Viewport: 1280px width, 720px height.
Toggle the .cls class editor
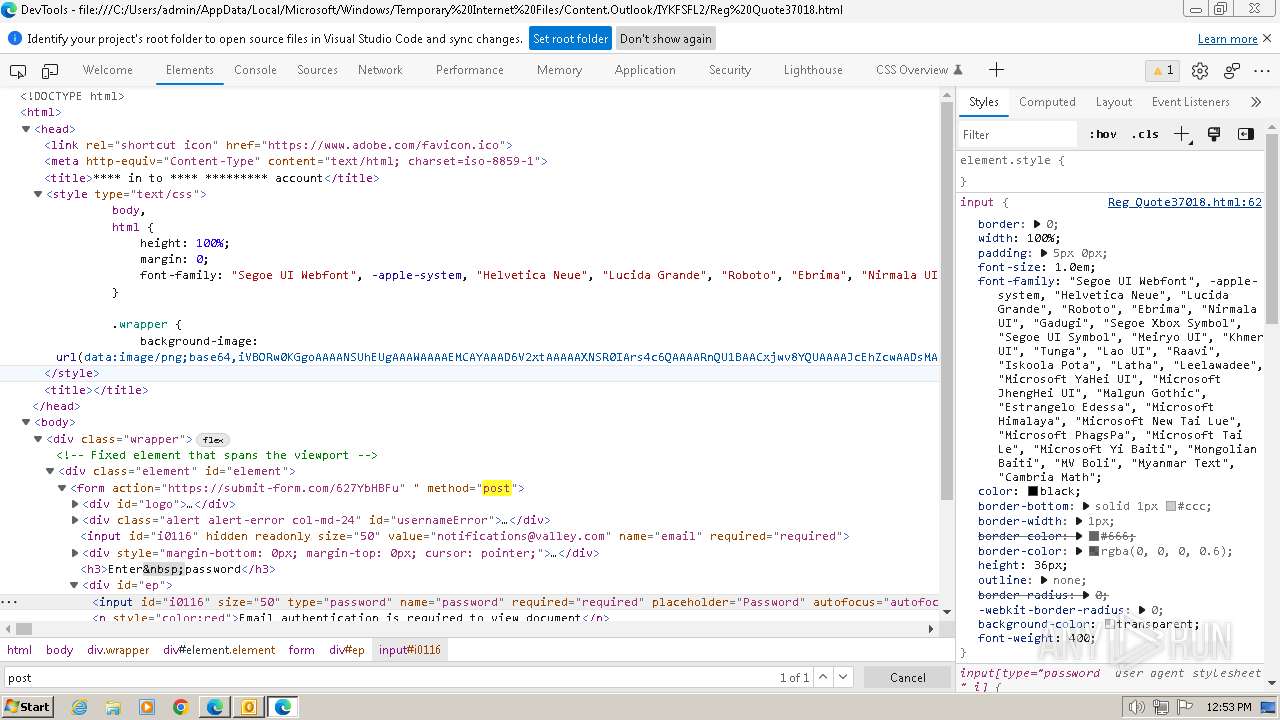[1145, 134]
